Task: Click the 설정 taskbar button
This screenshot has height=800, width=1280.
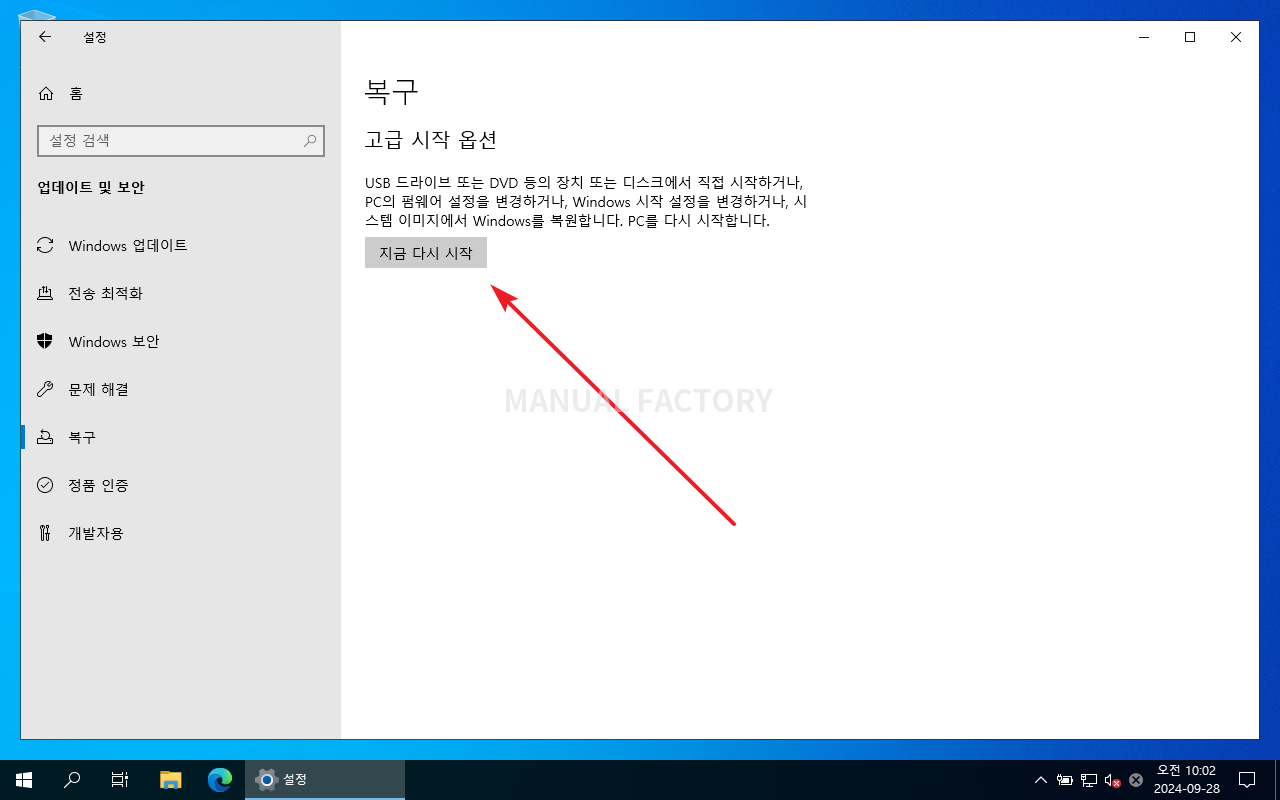Action: tap(325, 780)
